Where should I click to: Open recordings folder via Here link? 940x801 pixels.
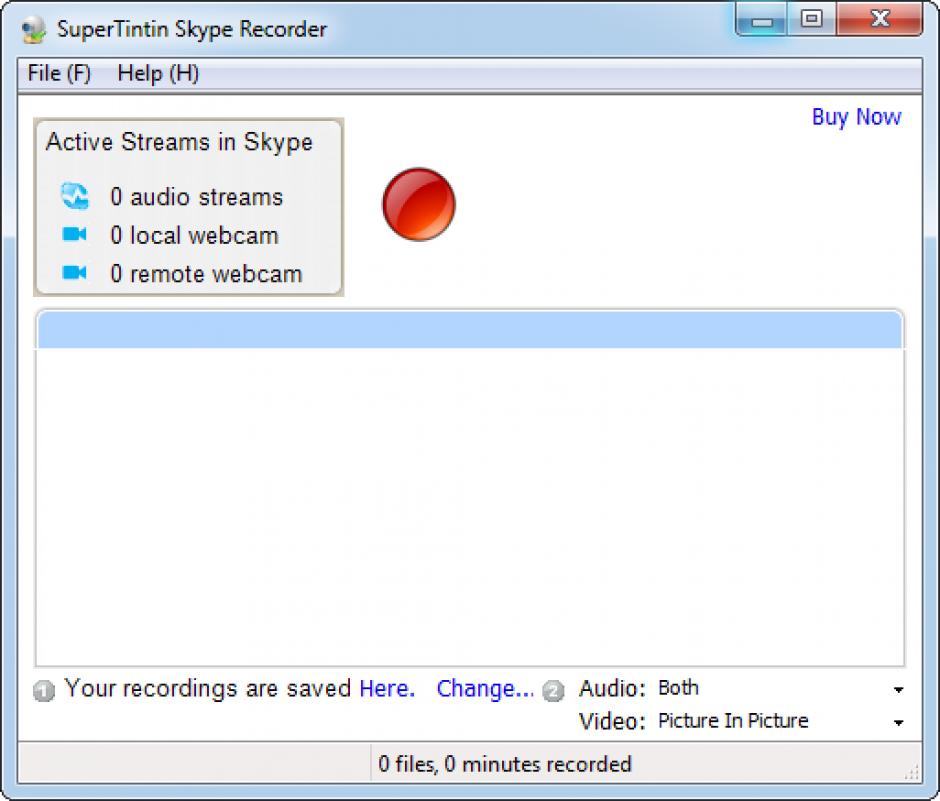(x=387, y=688)
